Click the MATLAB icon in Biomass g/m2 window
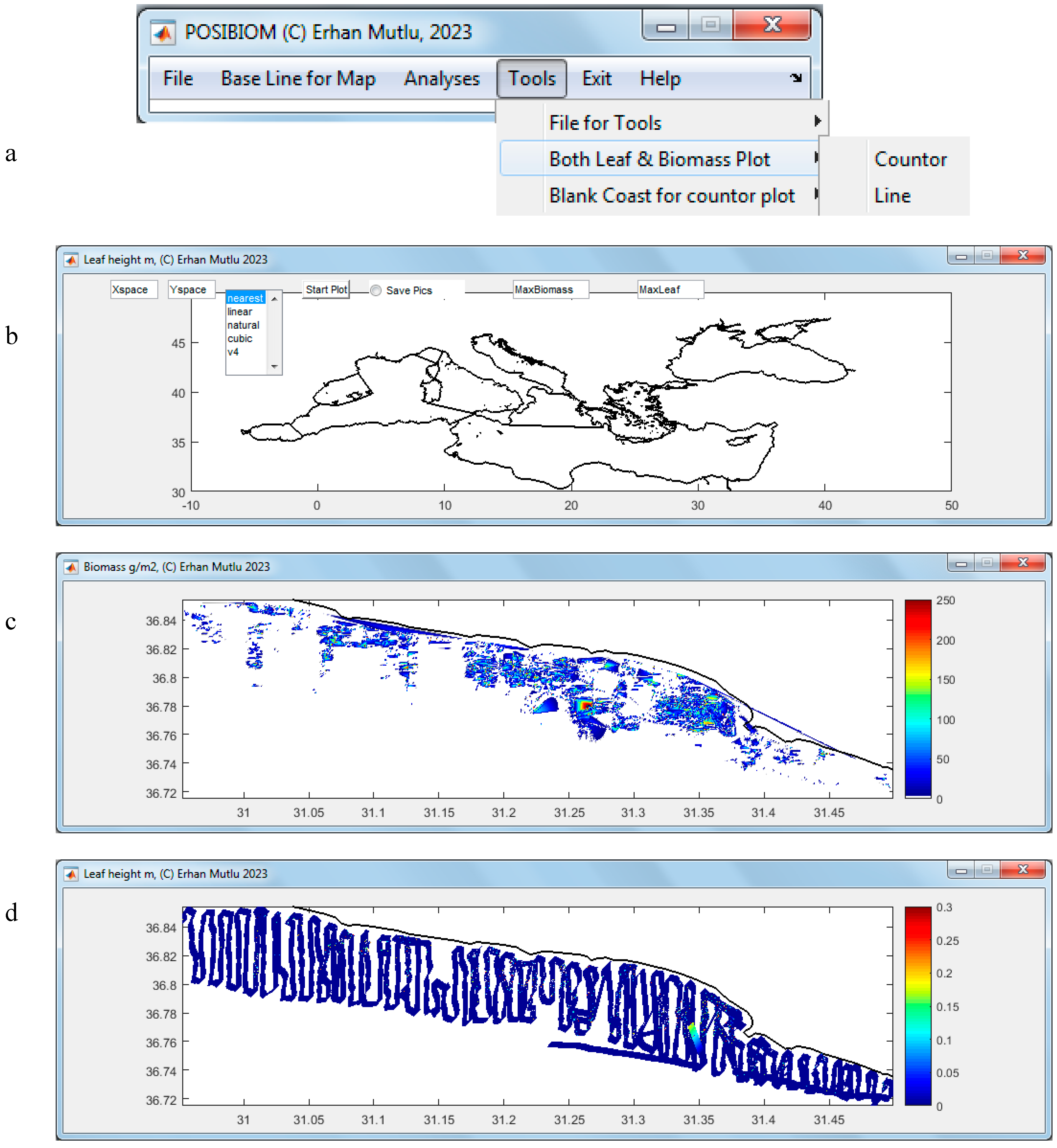Viewport: 1057px width, 1148px height. pos(71,567)
